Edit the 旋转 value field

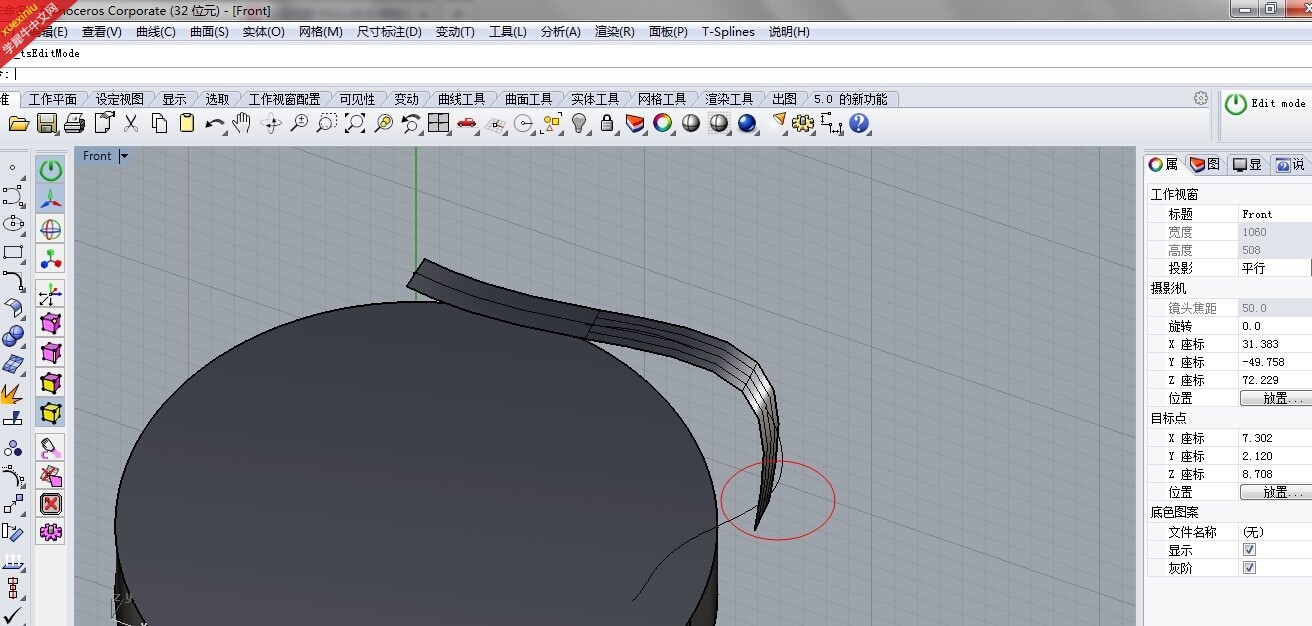click(x=1275, y=326)
